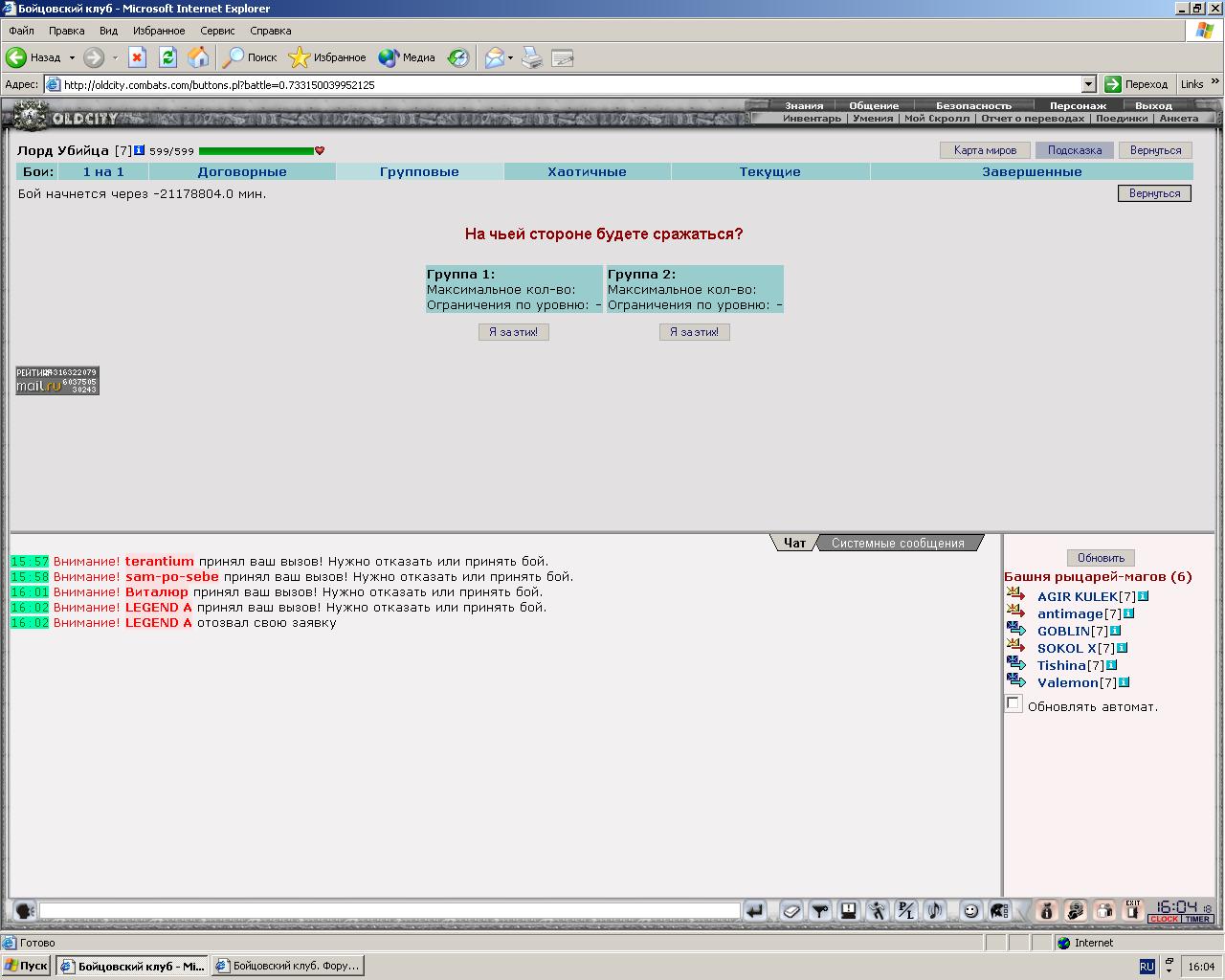Switch the bottom clock to CLOCK mode
Viewport: 1225px width, 980px height.
tap(1165, 919)
